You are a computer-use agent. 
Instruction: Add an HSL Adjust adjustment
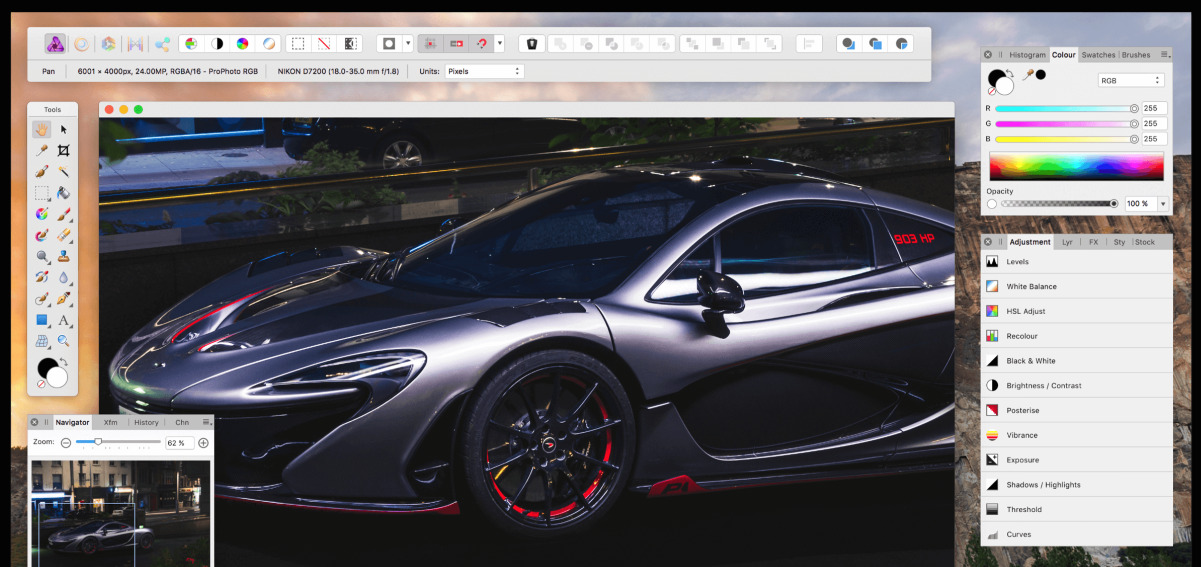[1076, 311]
